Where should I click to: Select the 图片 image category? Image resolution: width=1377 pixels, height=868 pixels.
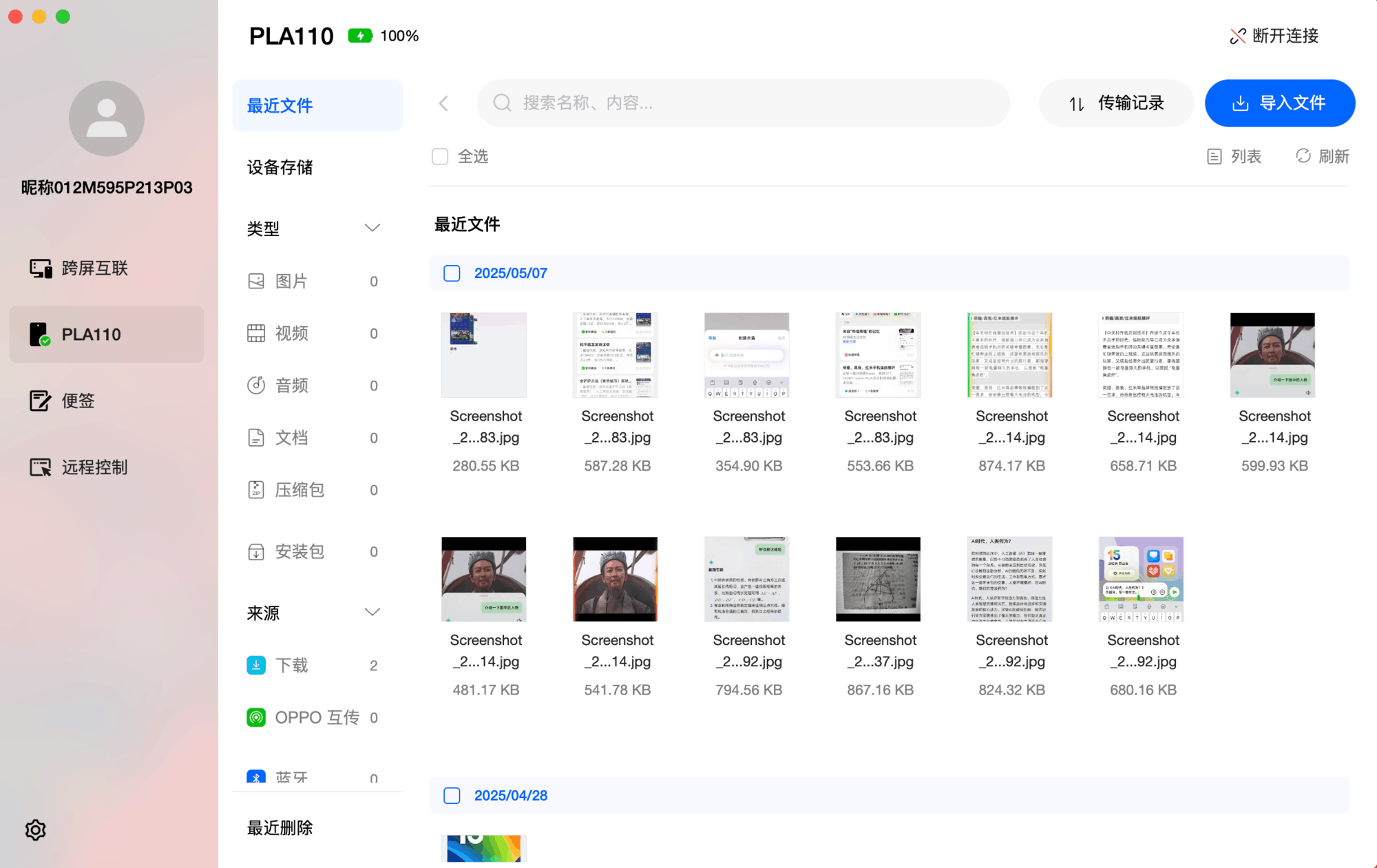292,281
